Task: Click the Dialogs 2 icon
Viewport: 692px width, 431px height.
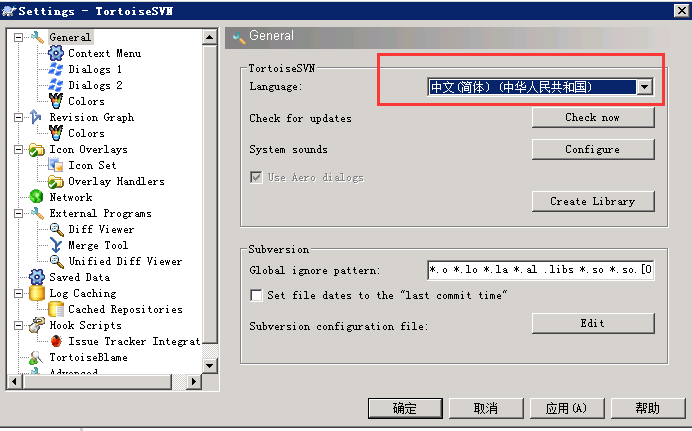Action: [x=56, y=85]
